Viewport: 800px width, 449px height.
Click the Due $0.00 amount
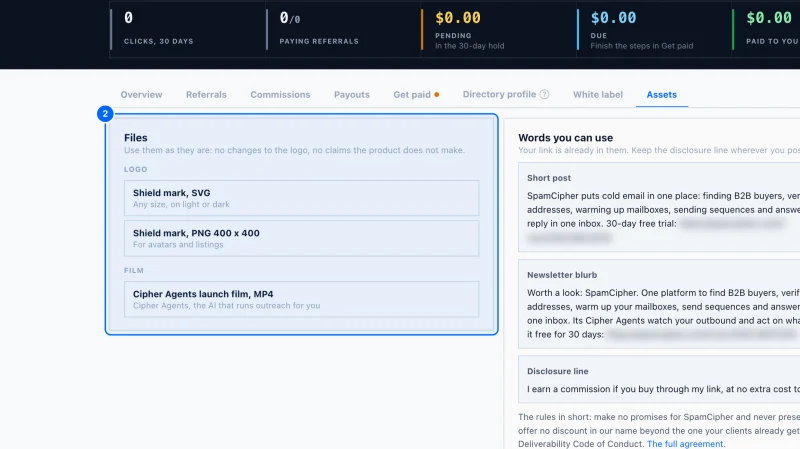pos(613,18)
